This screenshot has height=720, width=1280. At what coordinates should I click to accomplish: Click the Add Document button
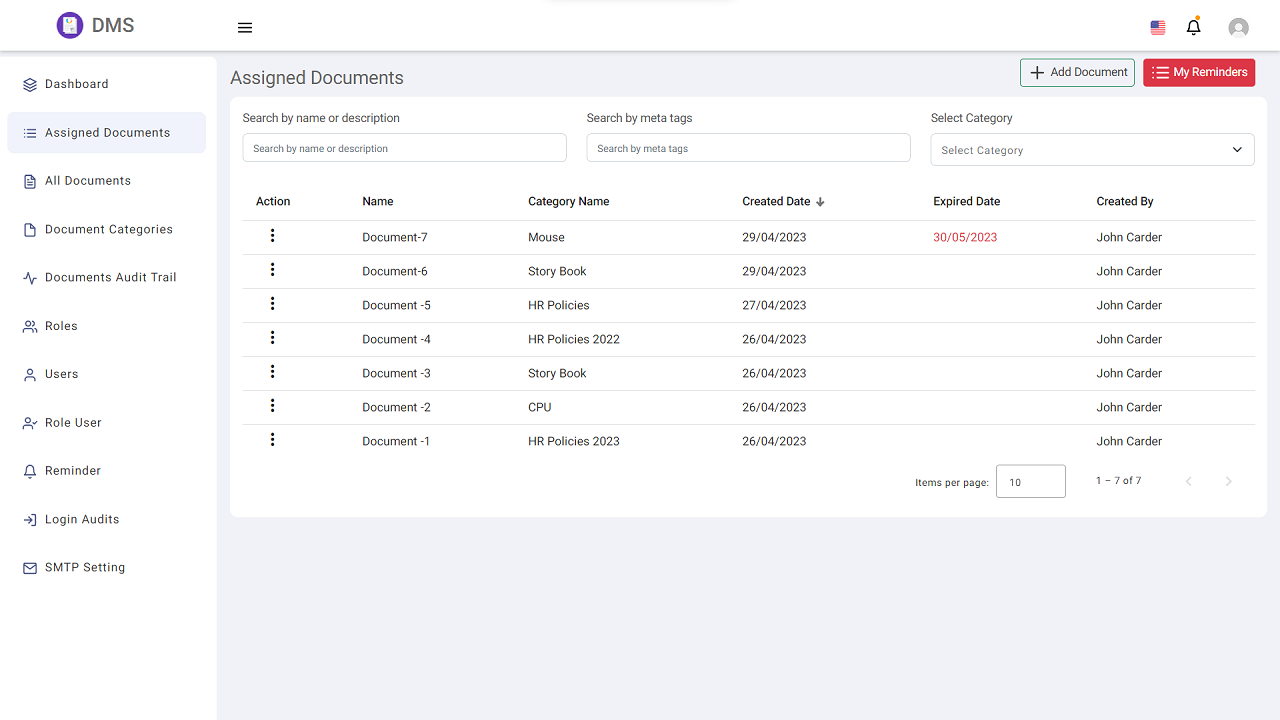click(x=1077, y=72)
